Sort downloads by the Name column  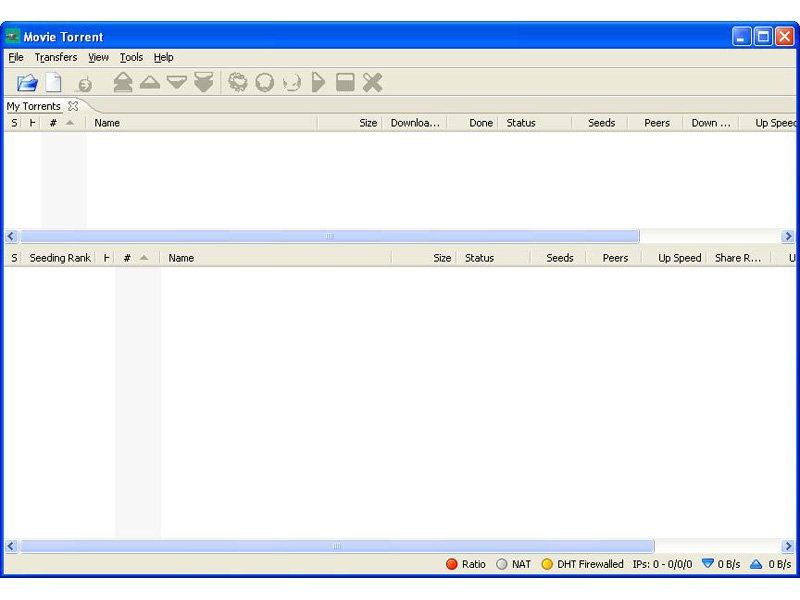pos(108,122)
